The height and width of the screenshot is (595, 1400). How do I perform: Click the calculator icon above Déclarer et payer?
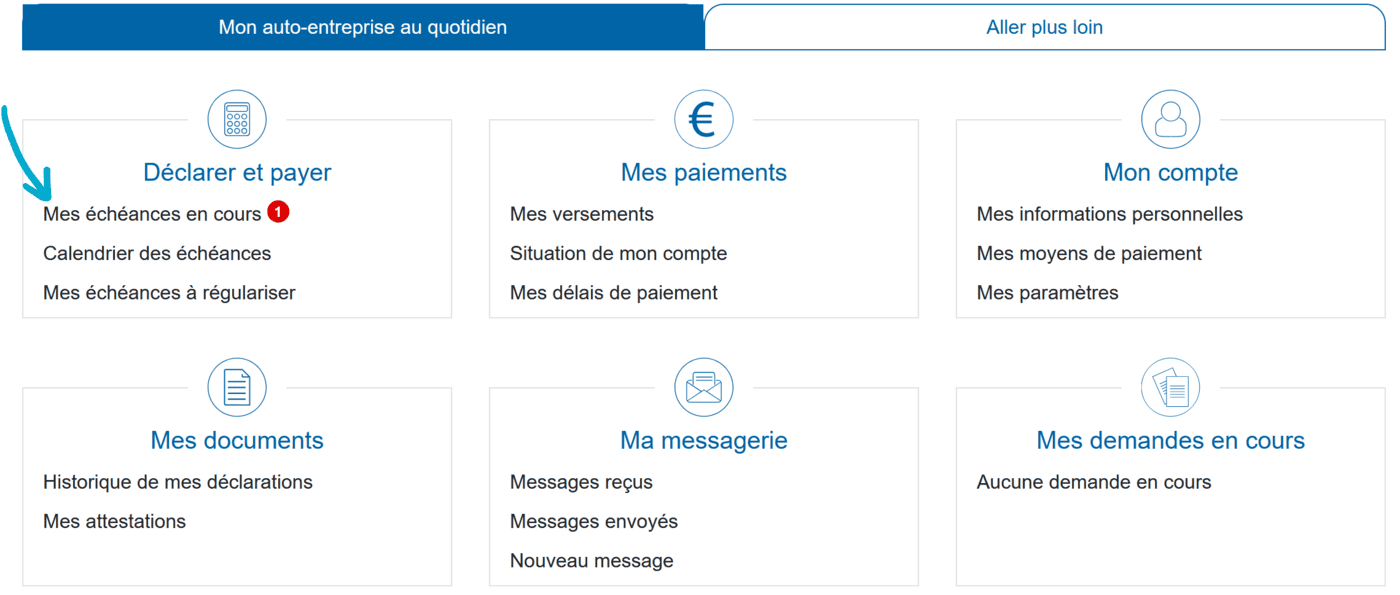point(236,118)
